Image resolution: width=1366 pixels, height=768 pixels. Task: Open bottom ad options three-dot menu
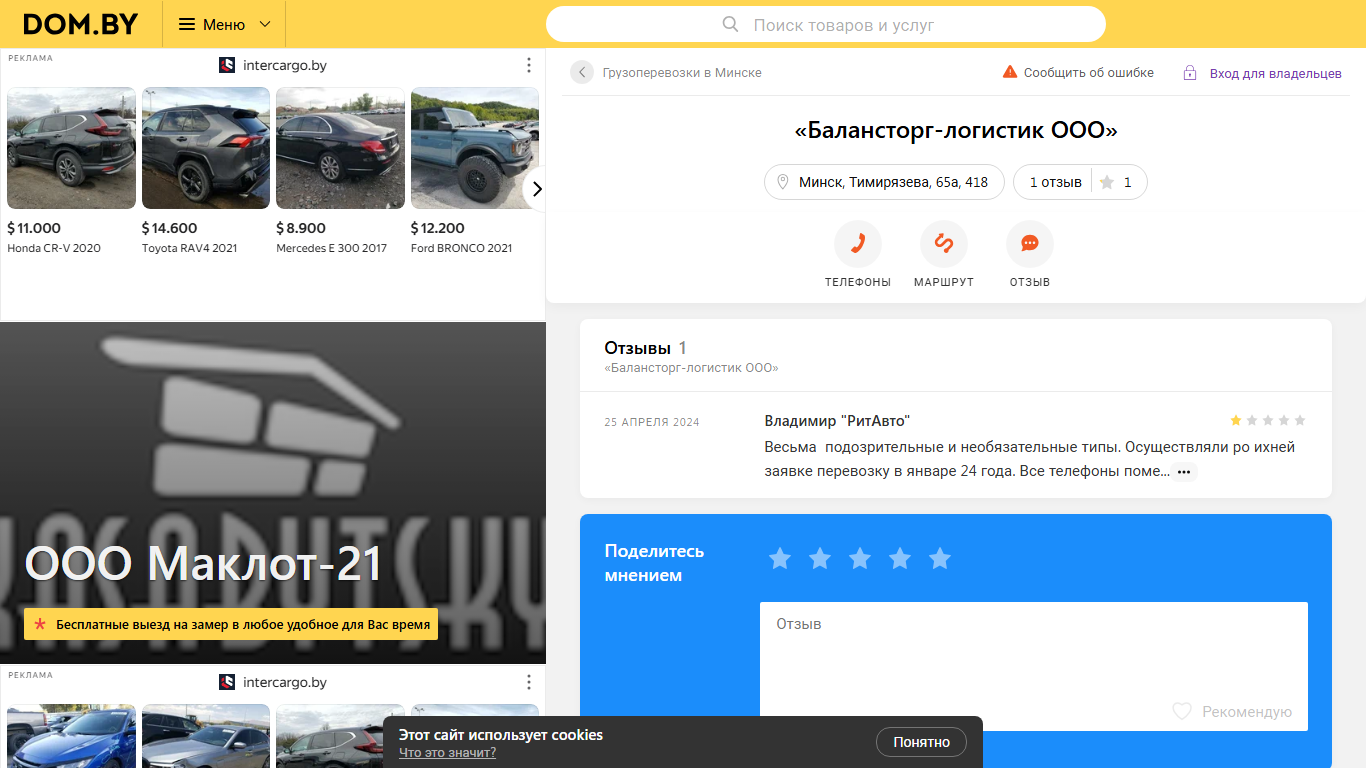pos(529,682)
